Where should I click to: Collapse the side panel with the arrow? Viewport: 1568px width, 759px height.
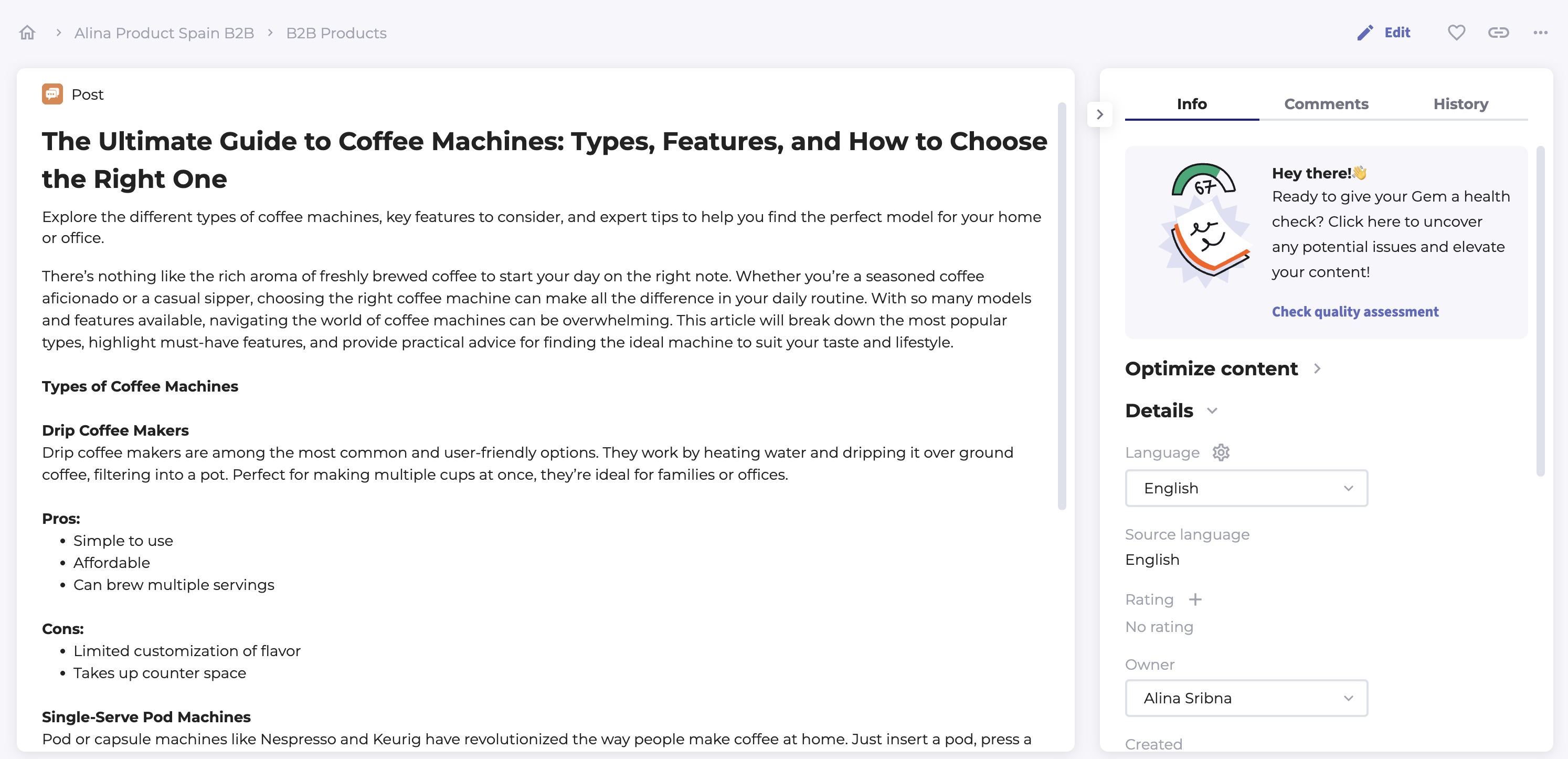tap(1099, 114)
